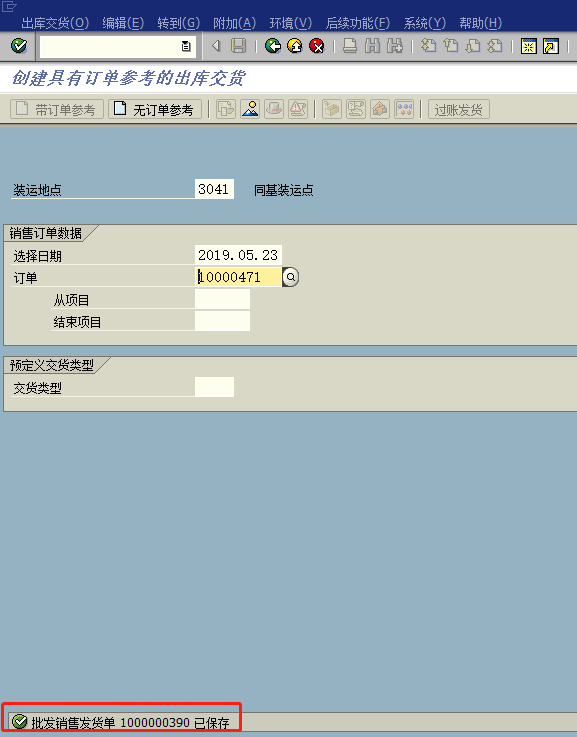Click the 选择日期 field label
577x737 pixels.
[38, 256]
